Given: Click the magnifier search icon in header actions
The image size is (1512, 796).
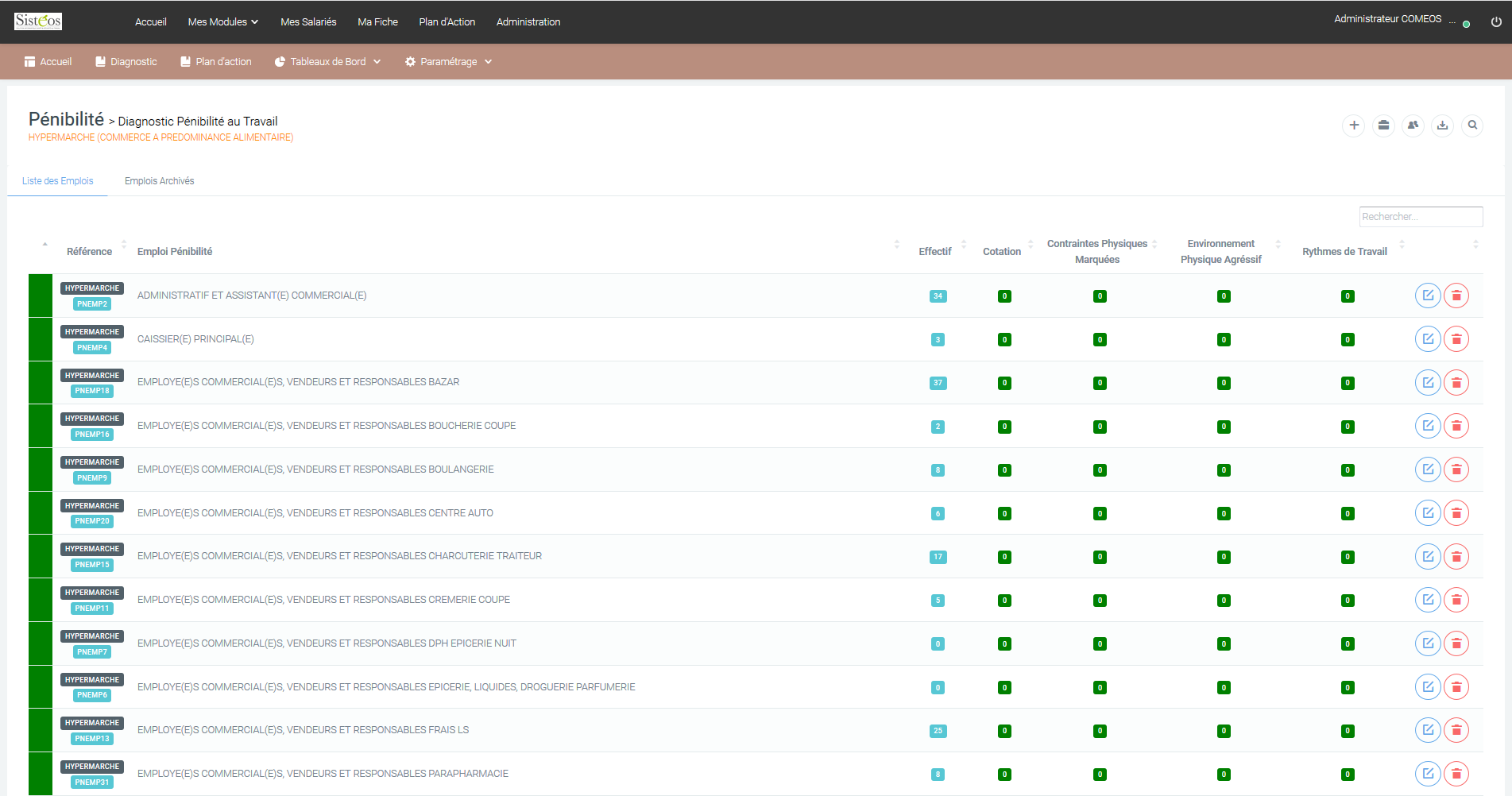Looking at the screenshot, I should coord(1472,126).
